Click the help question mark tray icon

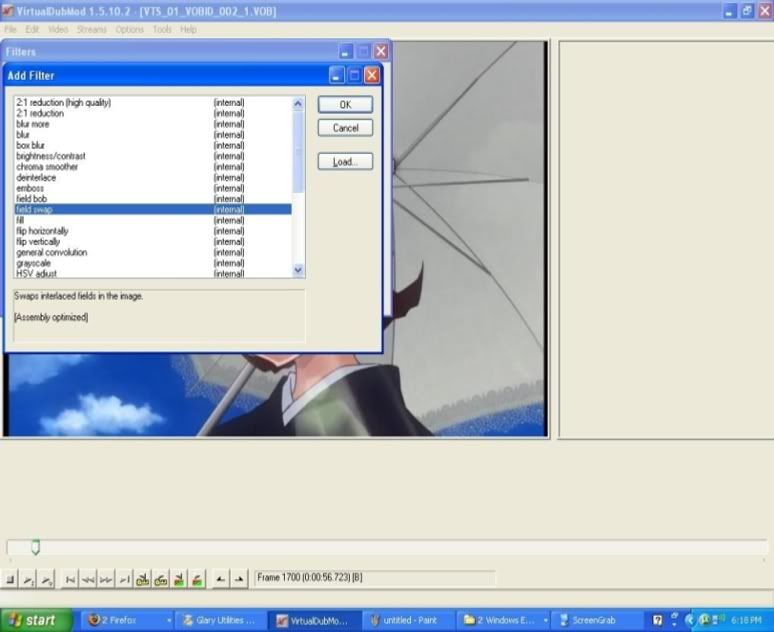point(657,620)
